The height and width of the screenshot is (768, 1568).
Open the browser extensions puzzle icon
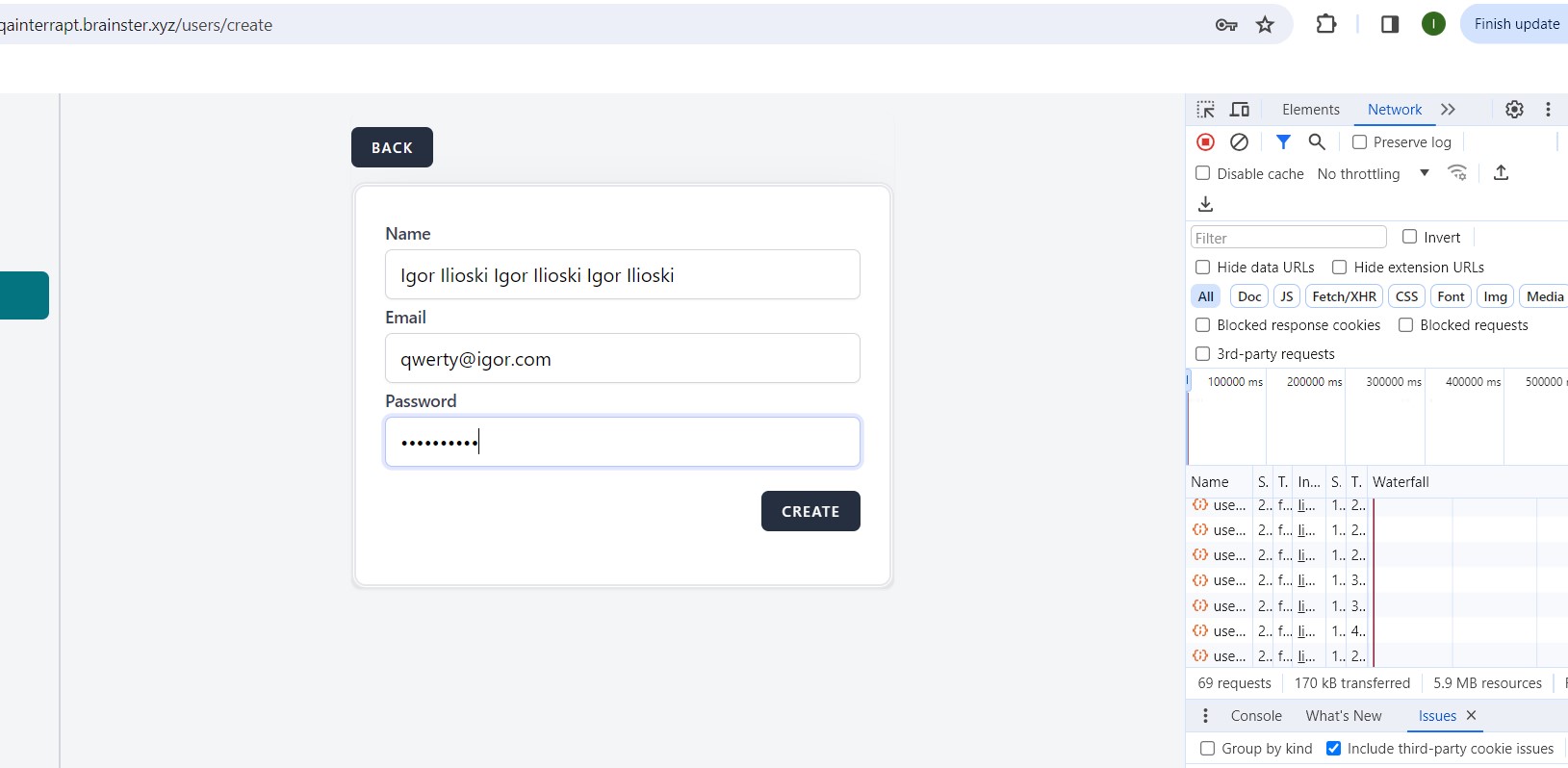1325,24
